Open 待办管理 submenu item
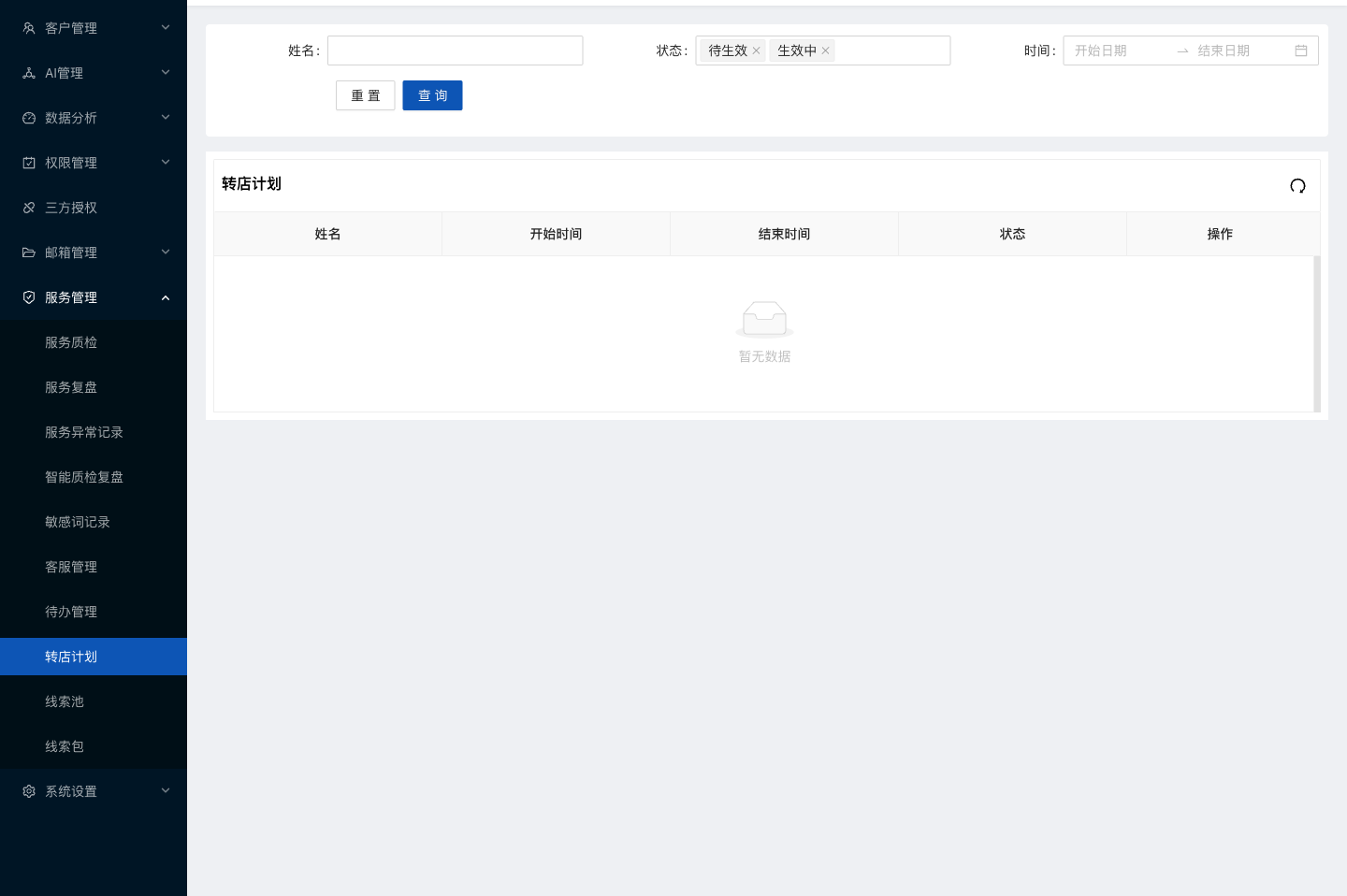The image size is (1347, 896). point(94,612)
